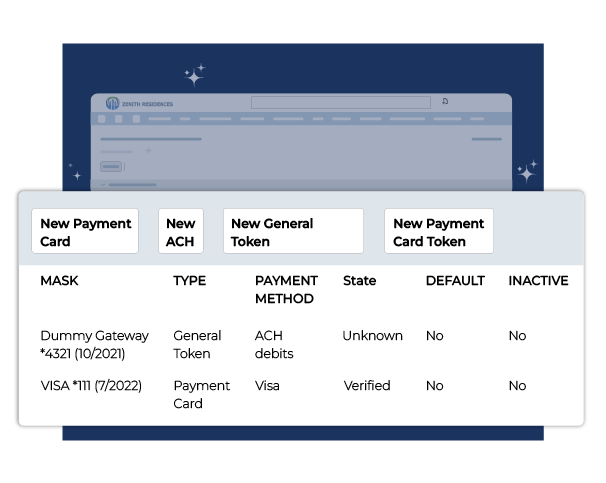Screen dimensions: 606x483
Task: Click the Unknown state value
Action: click(372, 336)
